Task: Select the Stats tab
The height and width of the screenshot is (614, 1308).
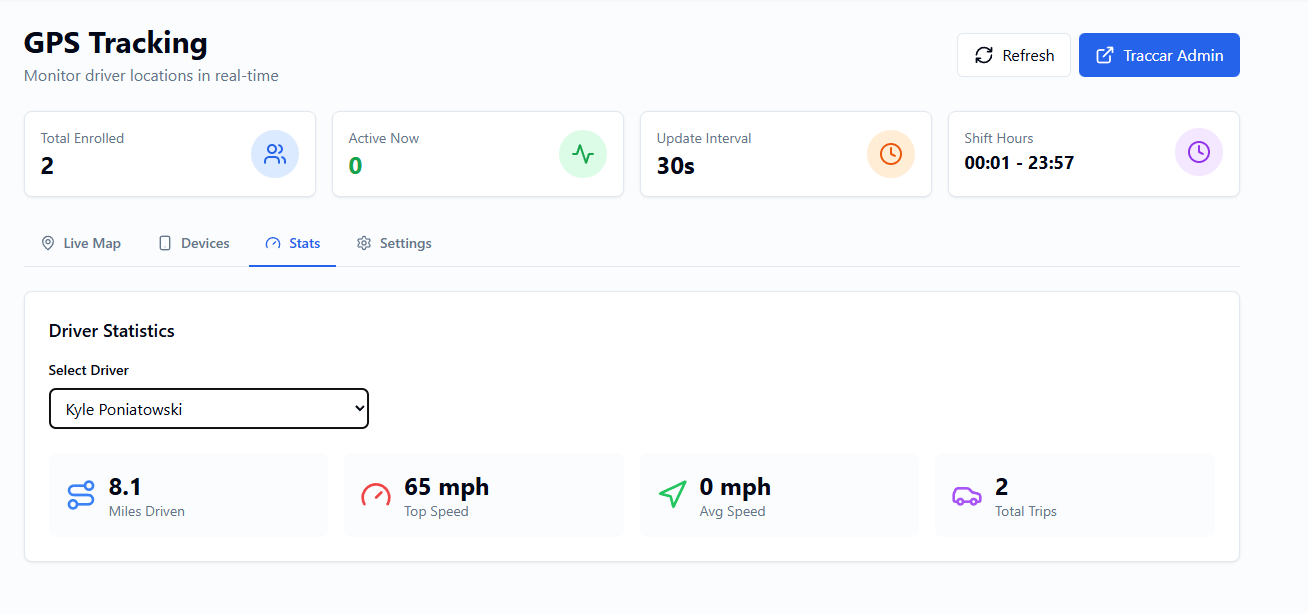Action: [293, 244]
